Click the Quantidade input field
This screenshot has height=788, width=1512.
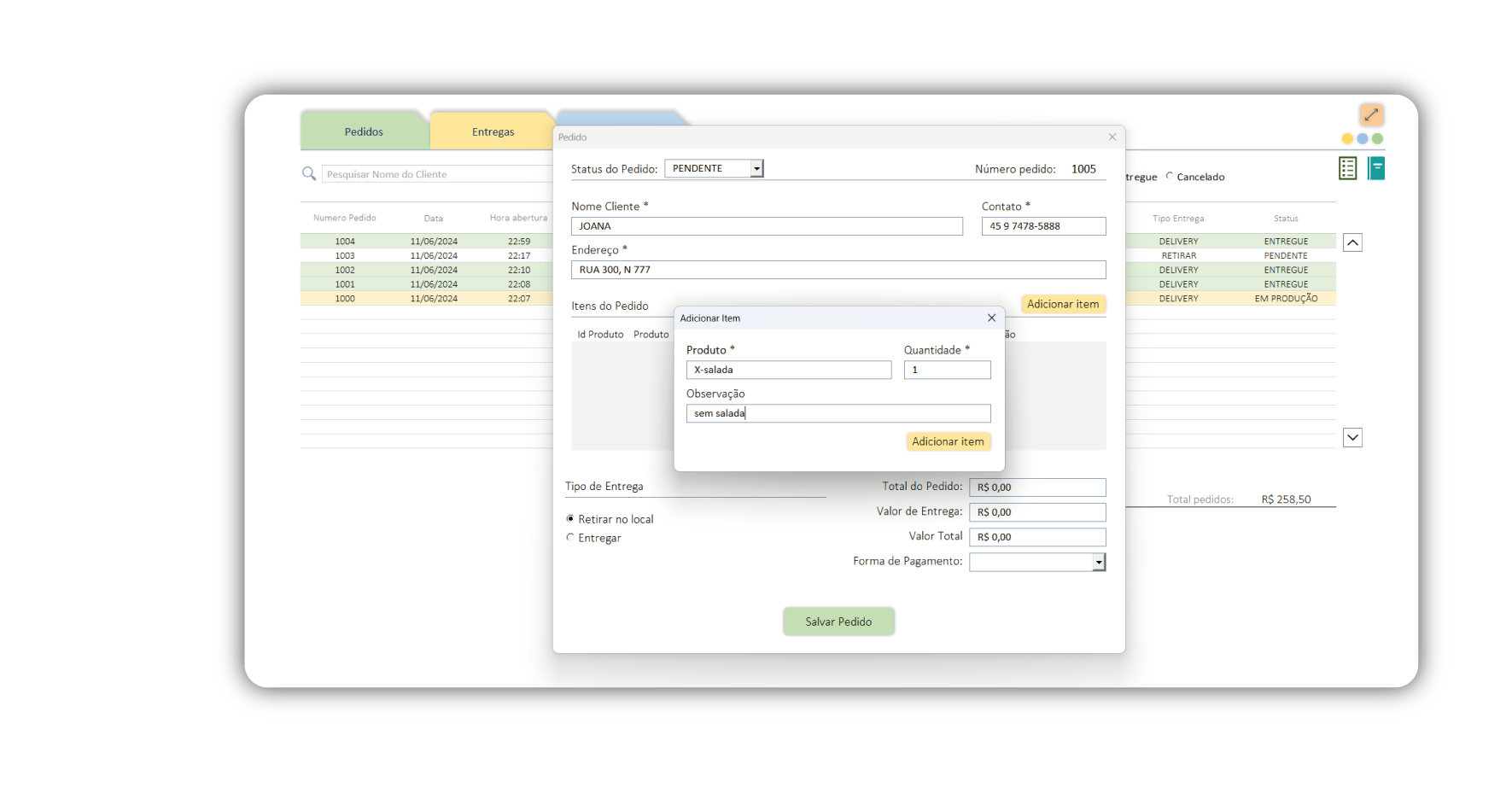tap(947, 370)
